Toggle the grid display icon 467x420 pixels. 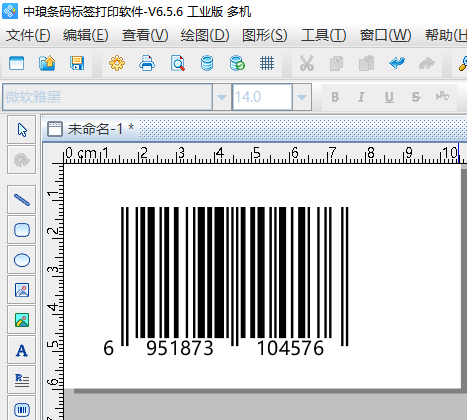pos(267,63)
